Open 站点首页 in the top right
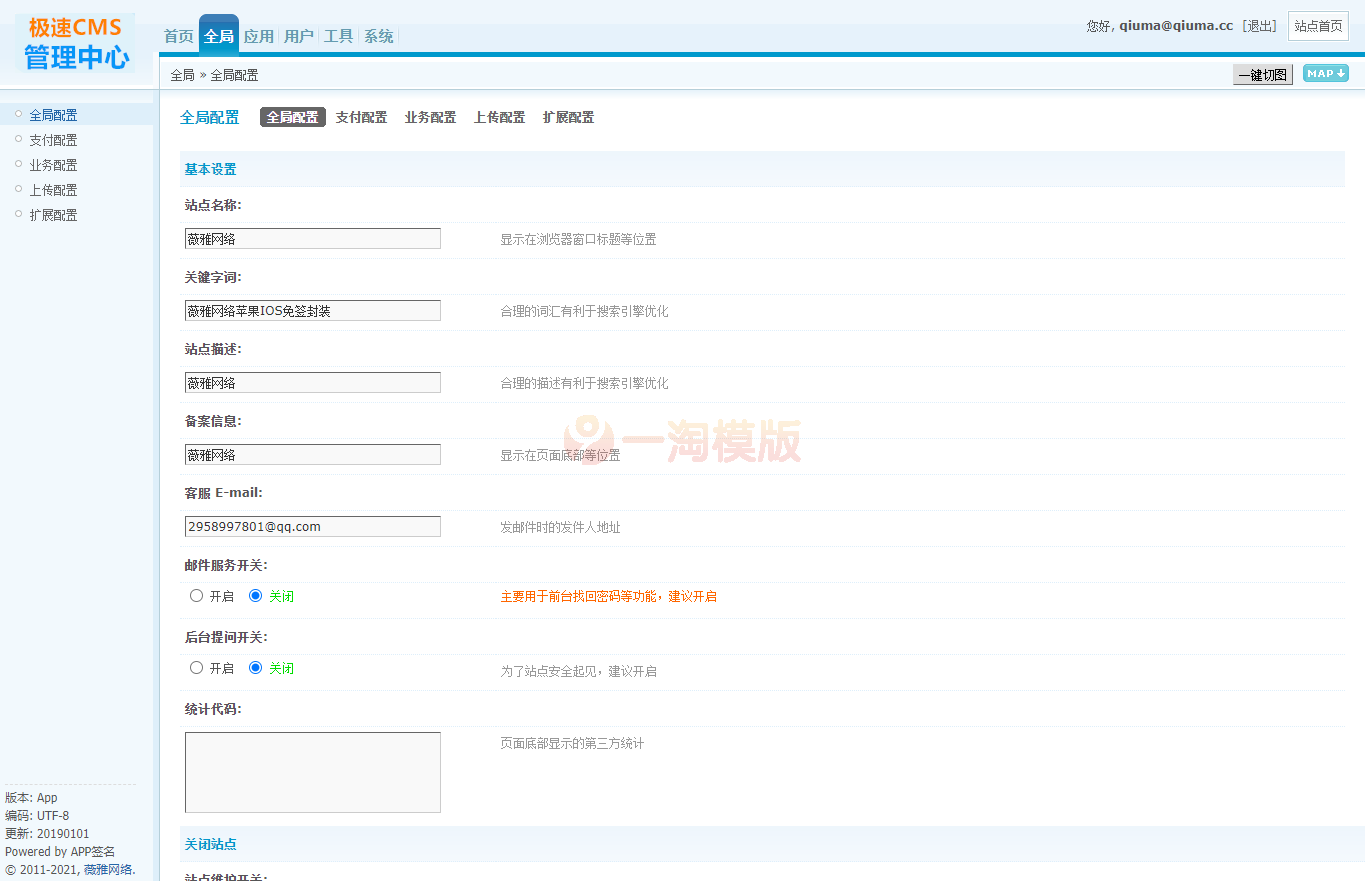Screen dimensions: 1365x881 [x=1317, y=25]
